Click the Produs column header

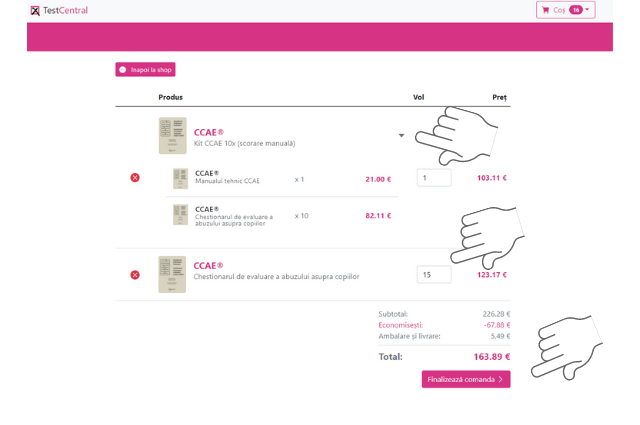click(170, 97)
